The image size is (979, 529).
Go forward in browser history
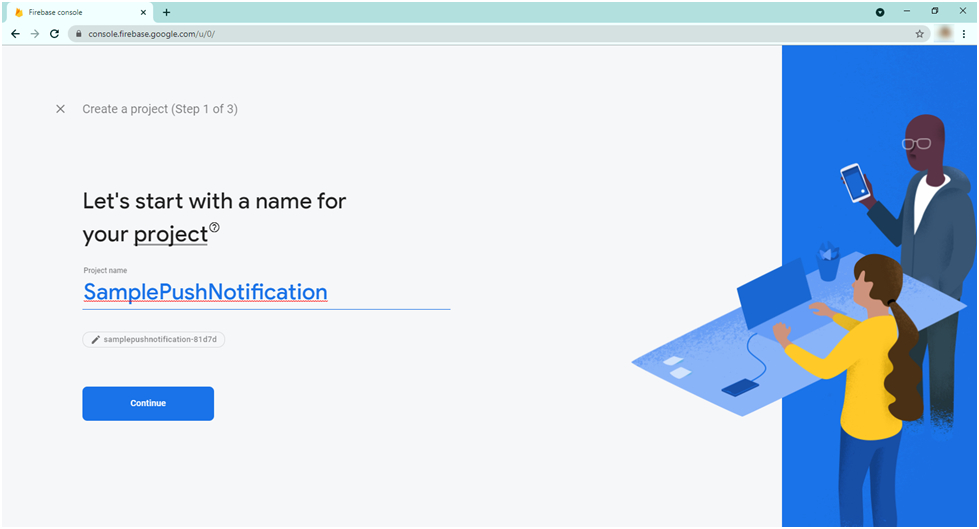tap(35, 34)
